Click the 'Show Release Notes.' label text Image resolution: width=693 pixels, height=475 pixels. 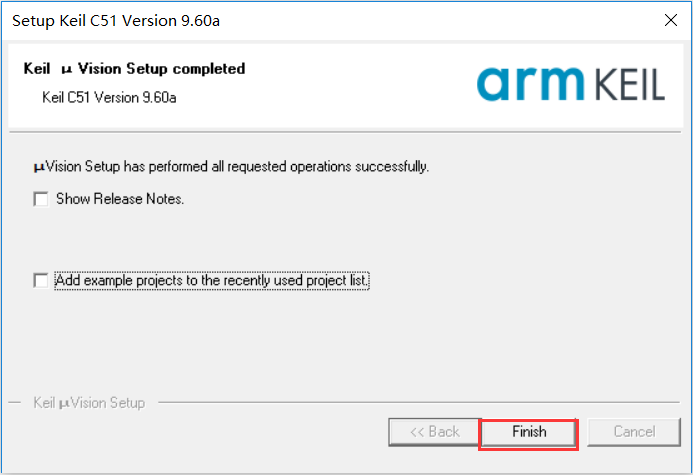point(120,199)
